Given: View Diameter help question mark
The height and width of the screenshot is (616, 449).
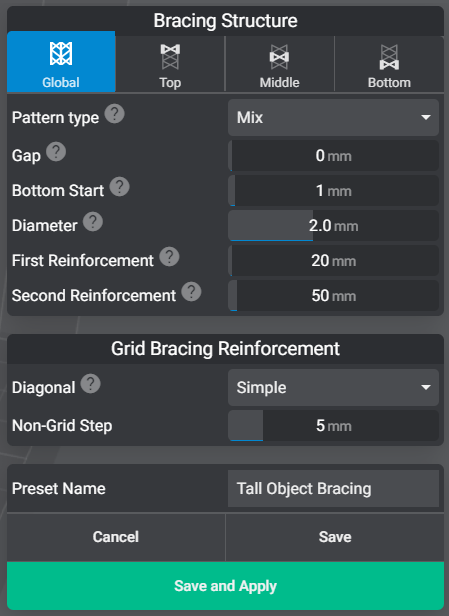Looking at the screenshot, I should click(93, 222).
